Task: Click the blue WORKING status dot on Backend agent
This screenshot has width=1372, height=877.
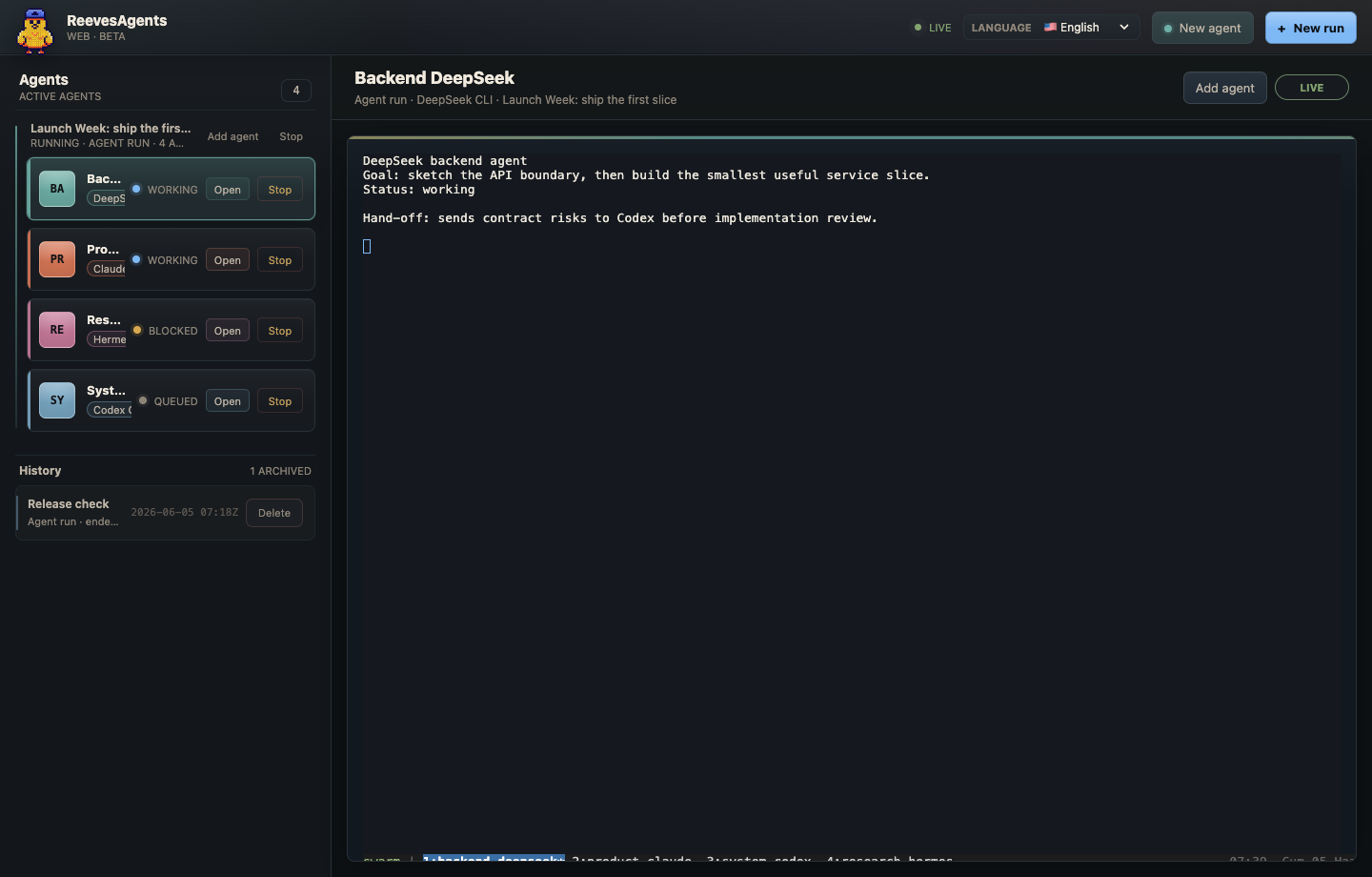Action: click(x=136, y=189)
